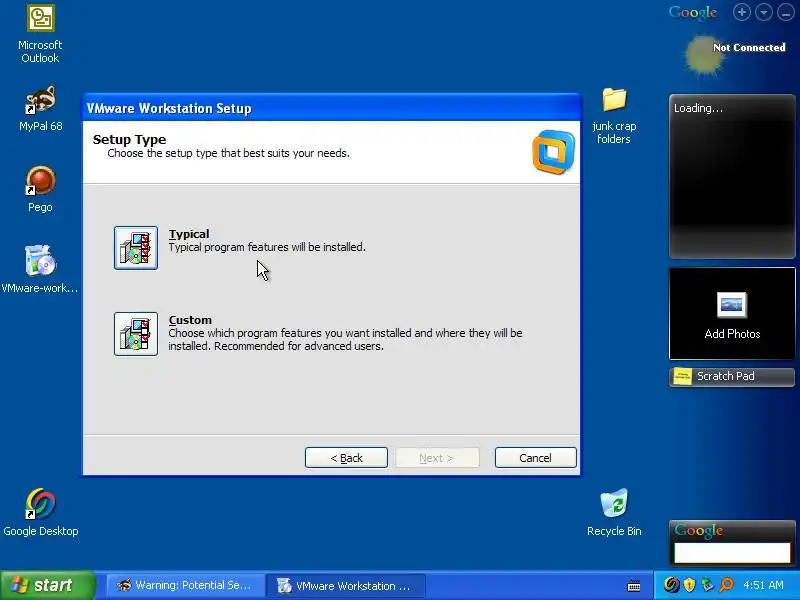Select the Pego desktop shortcut
This screenshot has width=800, height=600.
pos(40,189)
